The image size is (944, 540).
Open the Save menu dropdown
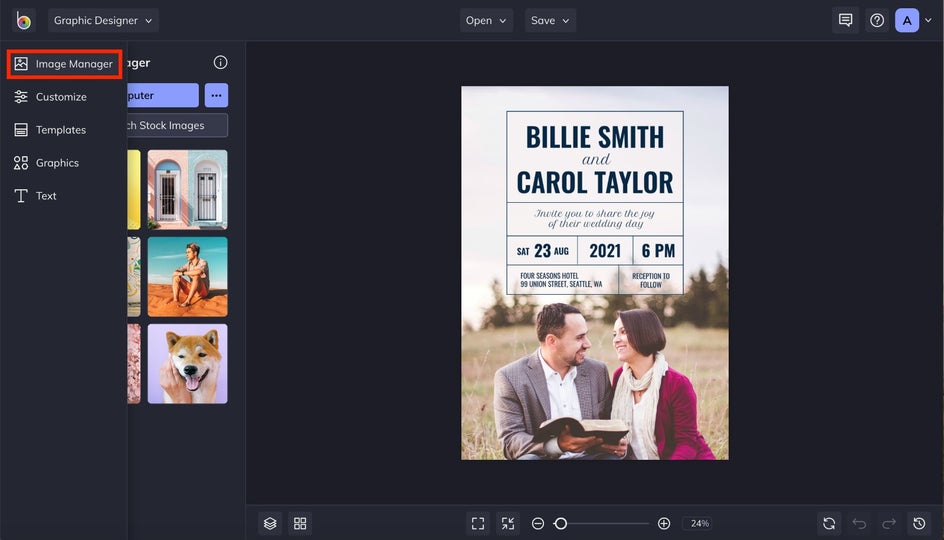pos(550,20)
